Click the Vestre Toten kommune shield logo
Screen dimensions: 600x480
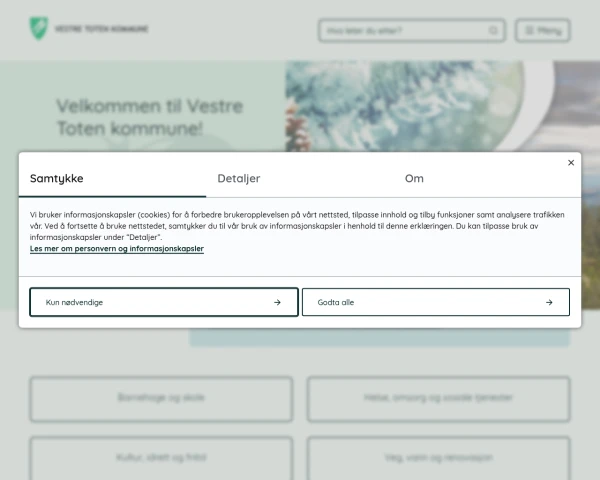click(39, 28)
